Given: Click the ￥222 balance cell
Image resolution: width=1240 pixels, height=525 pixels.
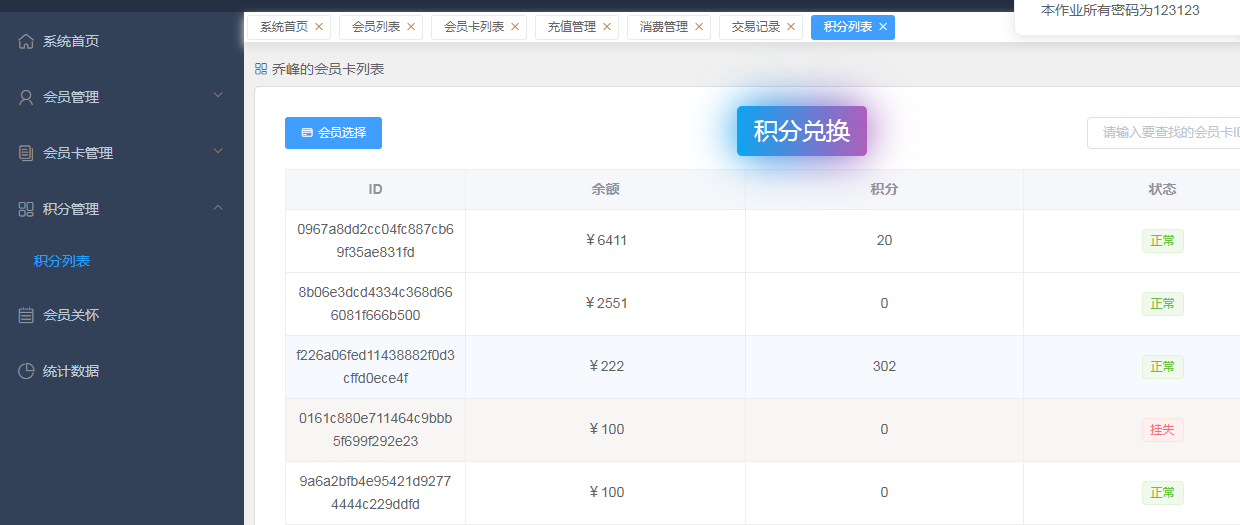Looking at the screenshot, I should [x=606, y=367].
